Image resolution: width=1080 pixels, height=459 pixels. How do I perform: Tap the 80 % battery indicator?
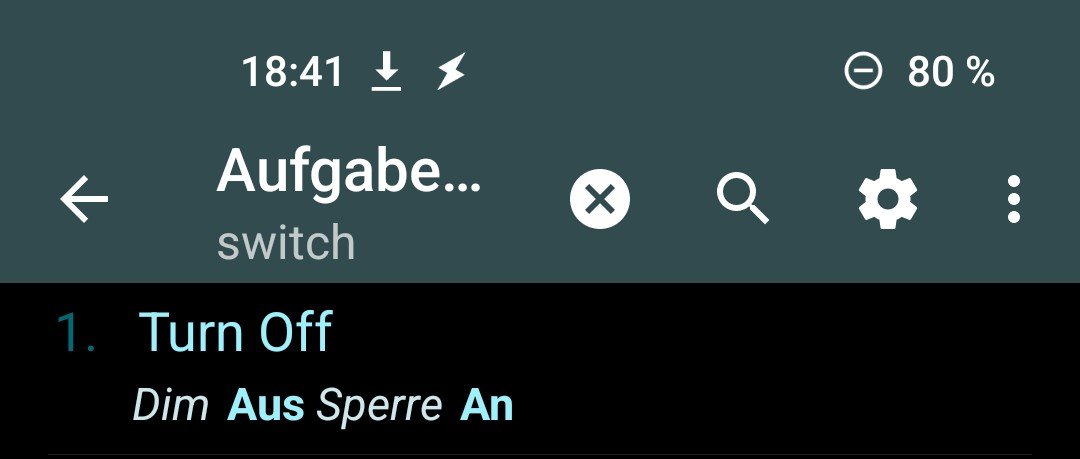[x=951, y=72]
